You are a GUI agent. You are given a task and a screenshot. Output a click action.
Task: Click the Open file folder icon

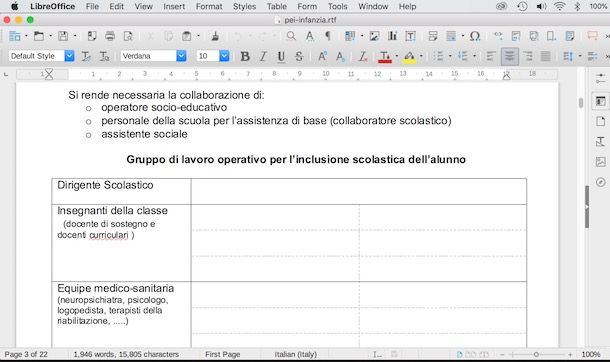39,36
